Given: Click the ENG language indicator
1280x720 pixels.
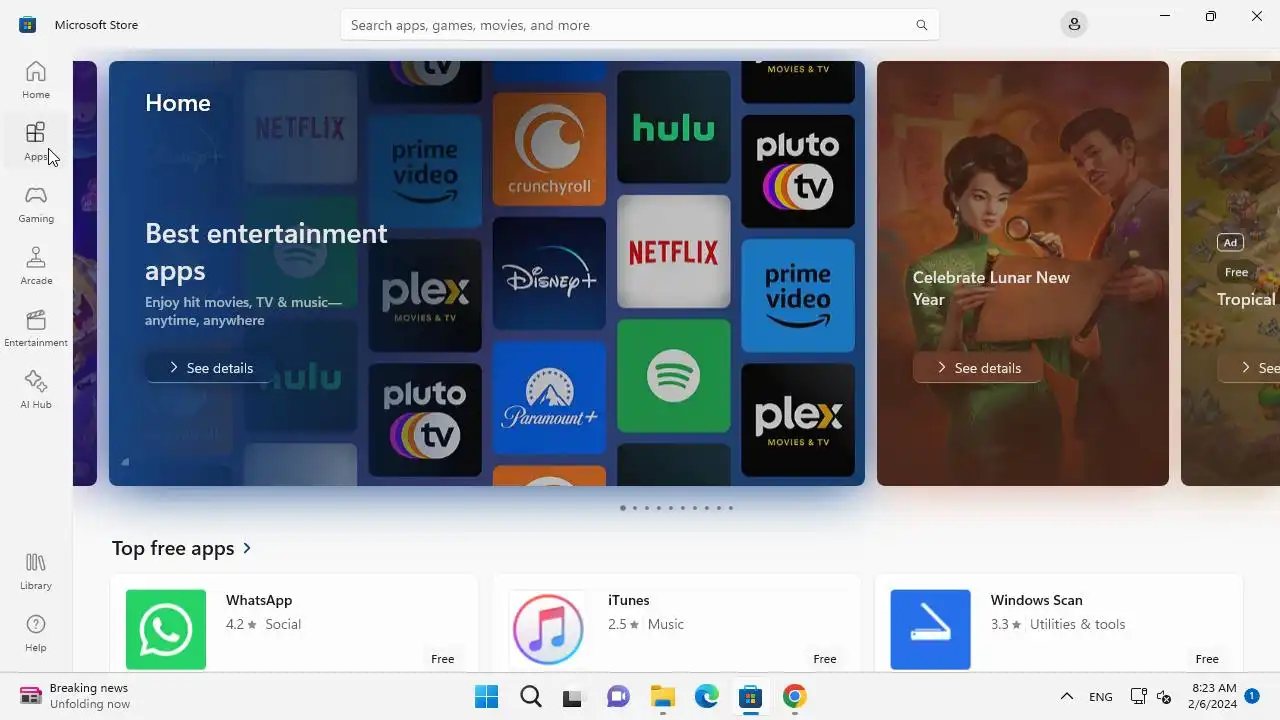Looking at the screenshot, I should tap(1100, 697).
